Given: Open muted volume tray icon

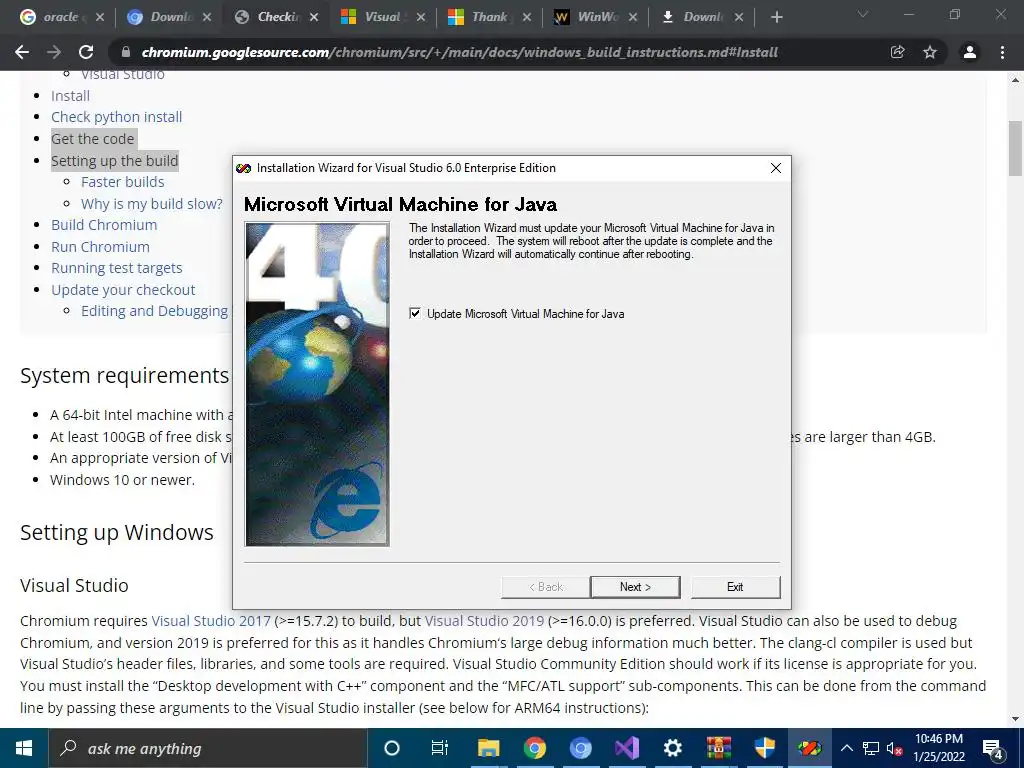Looking at the screenshot, I should (895, 748).
